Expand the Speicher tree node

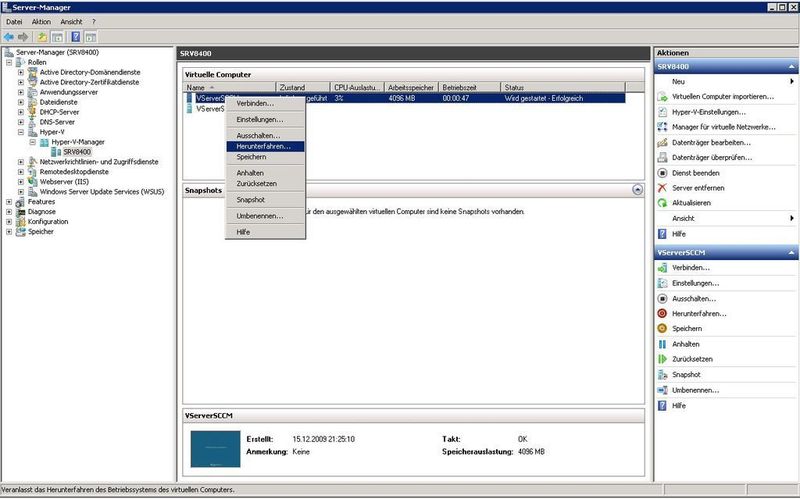tap(9, 232)
